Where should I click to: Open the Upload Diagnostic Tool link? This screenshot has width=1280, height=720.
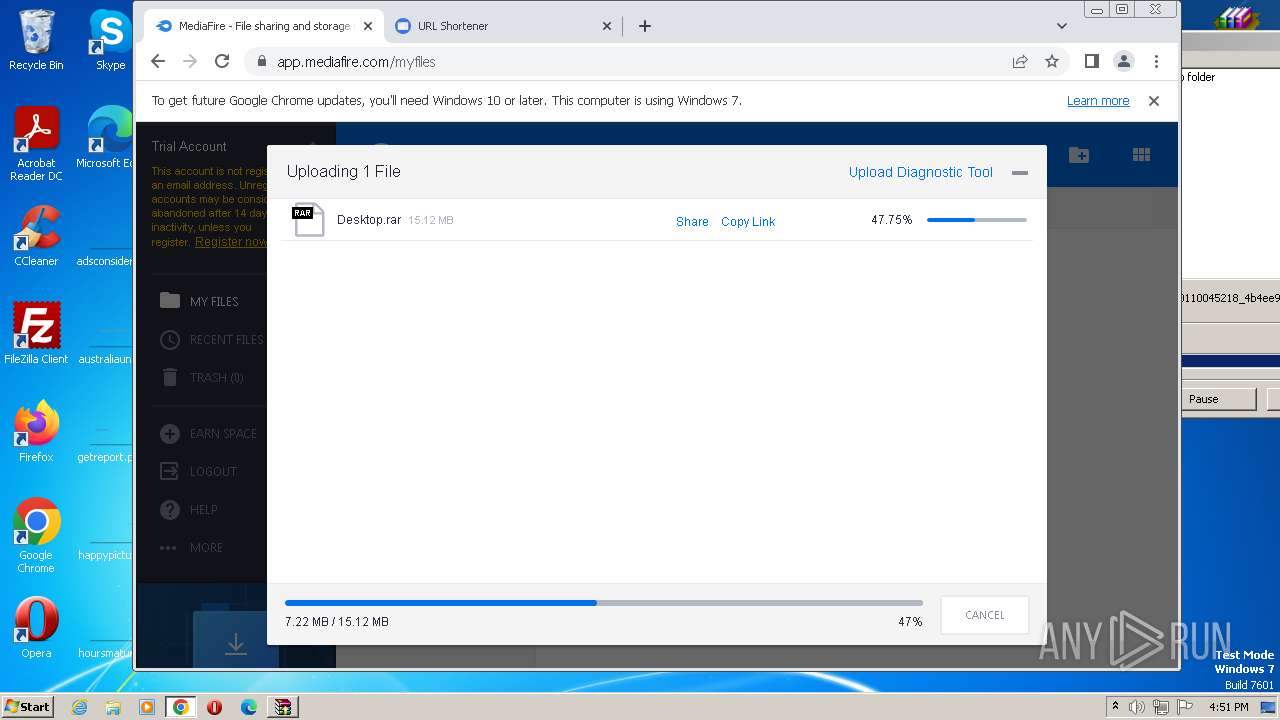920,172
